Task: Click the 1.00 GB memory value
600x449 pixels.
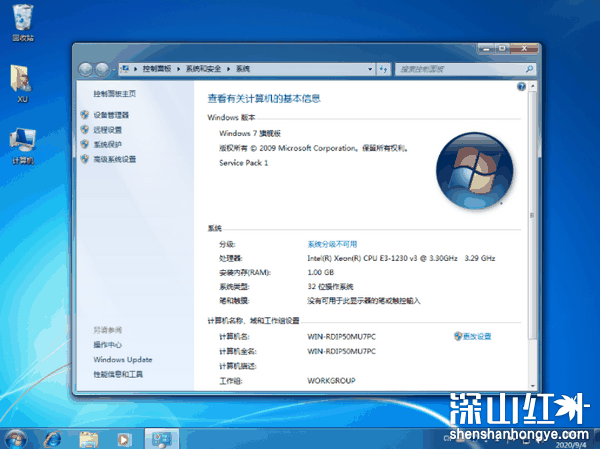Action: (321, 273)
